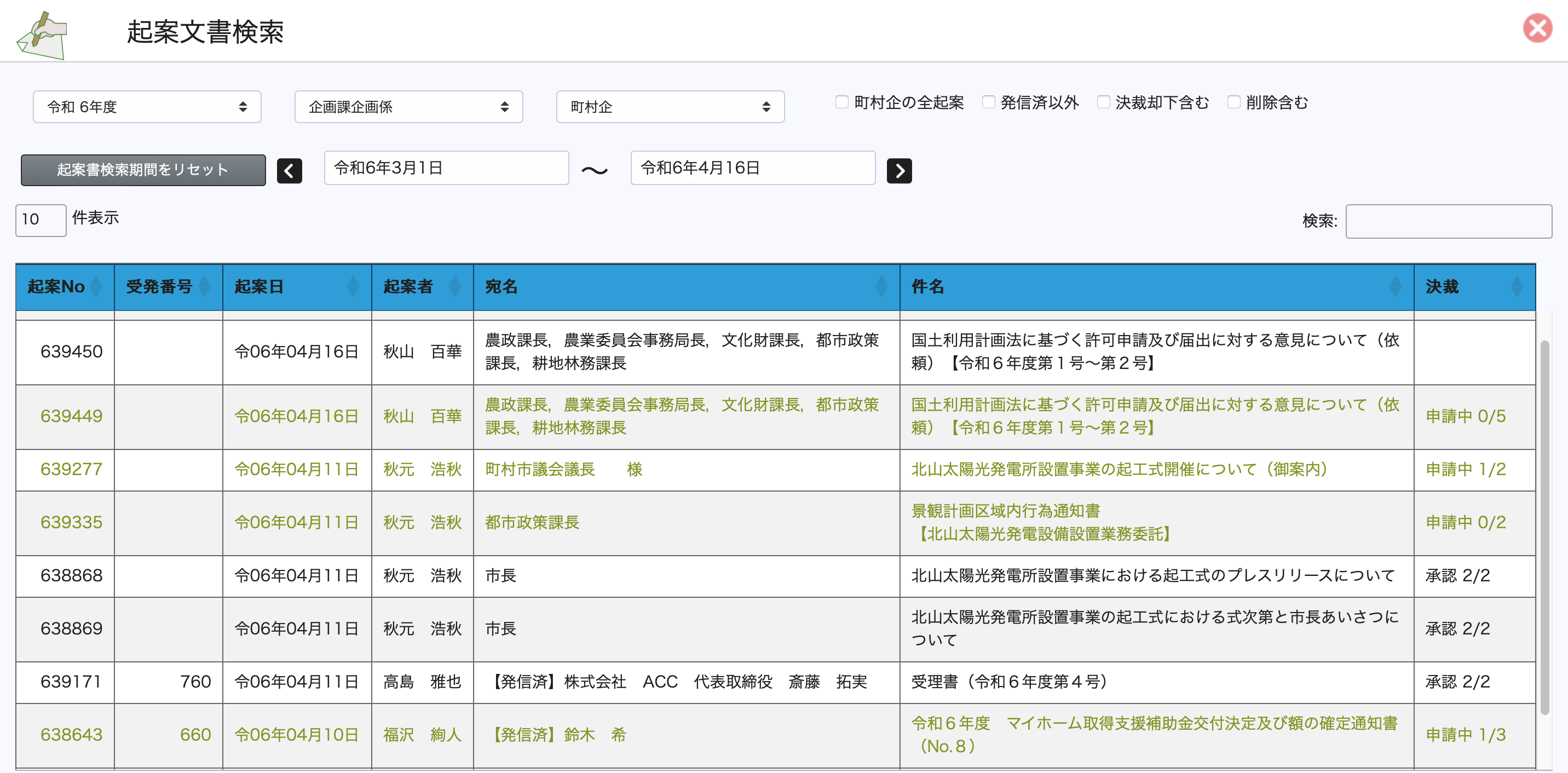Sort by 決裁 column arrows
Screen dimensions: 1568x773
pyautogui.click(x=1516, y=287)
